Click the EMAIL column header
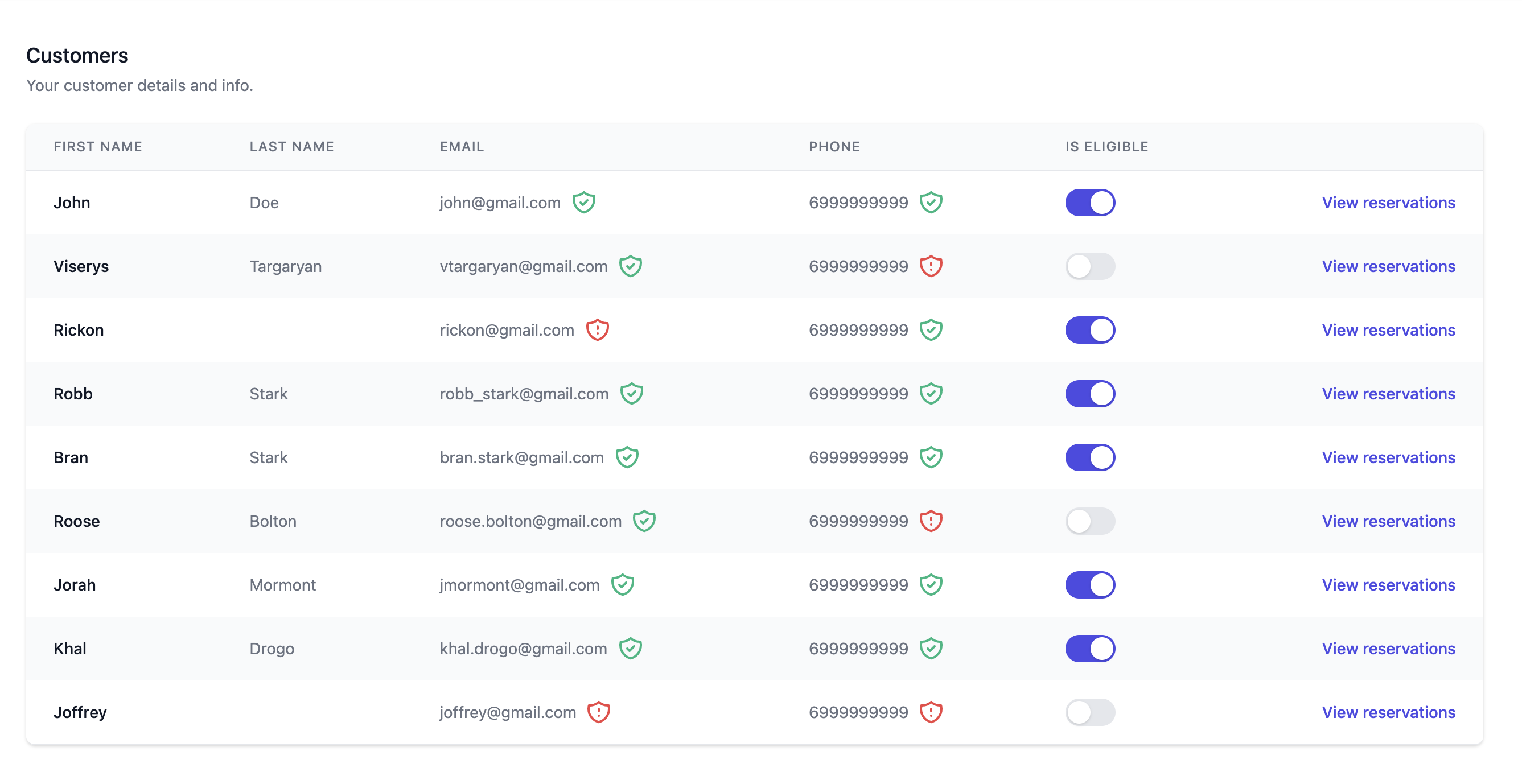This screenshot has height=784, width=1522. click(x=462, y=147)
